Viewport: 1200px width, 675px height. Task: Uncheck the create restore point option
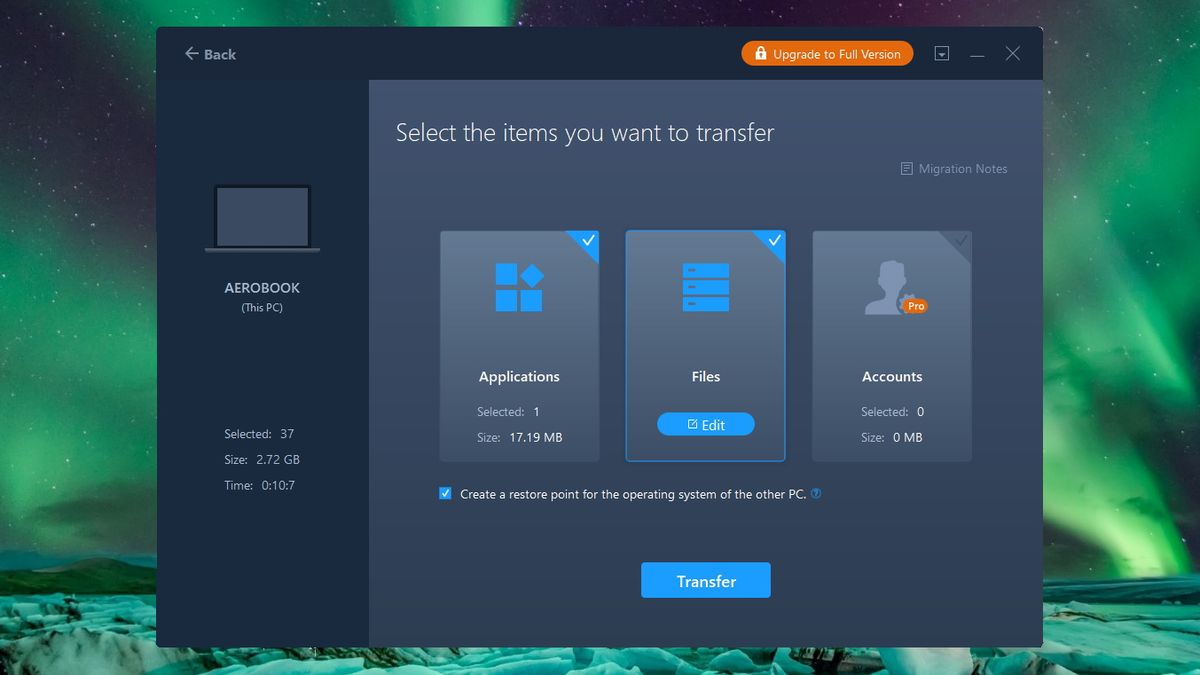pos(444,493)
